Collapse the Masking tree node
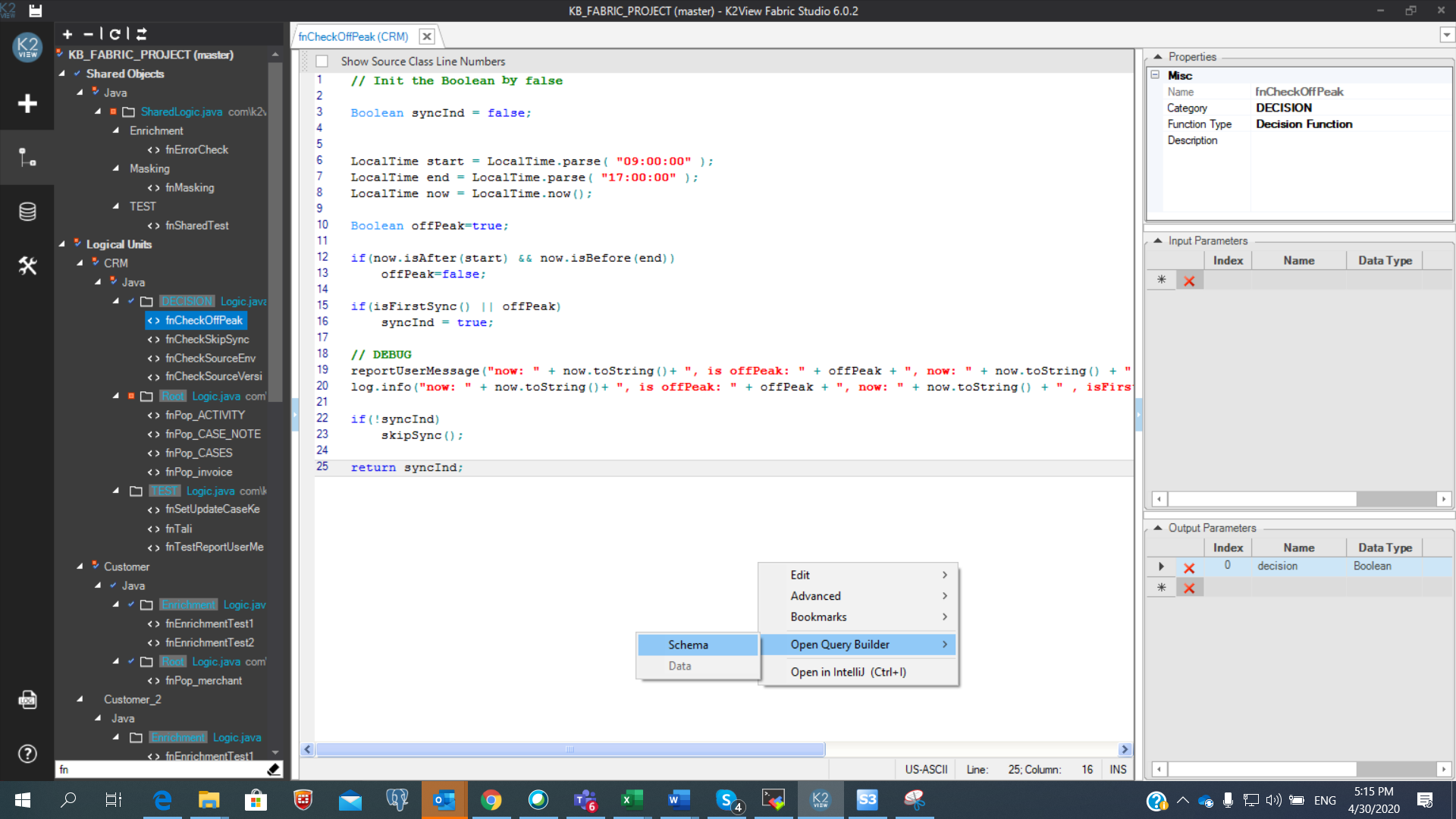 click(115, 168)
